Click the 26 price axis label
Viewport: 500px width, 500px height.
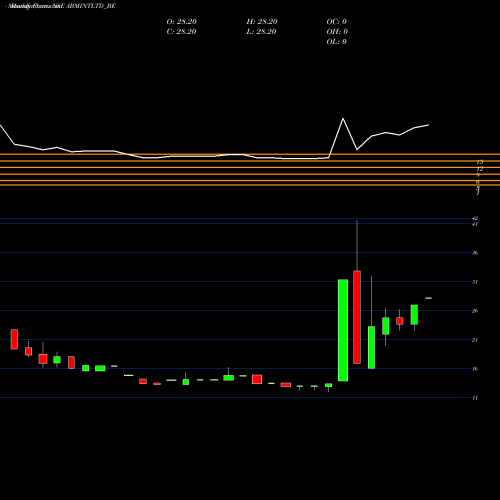475,311
